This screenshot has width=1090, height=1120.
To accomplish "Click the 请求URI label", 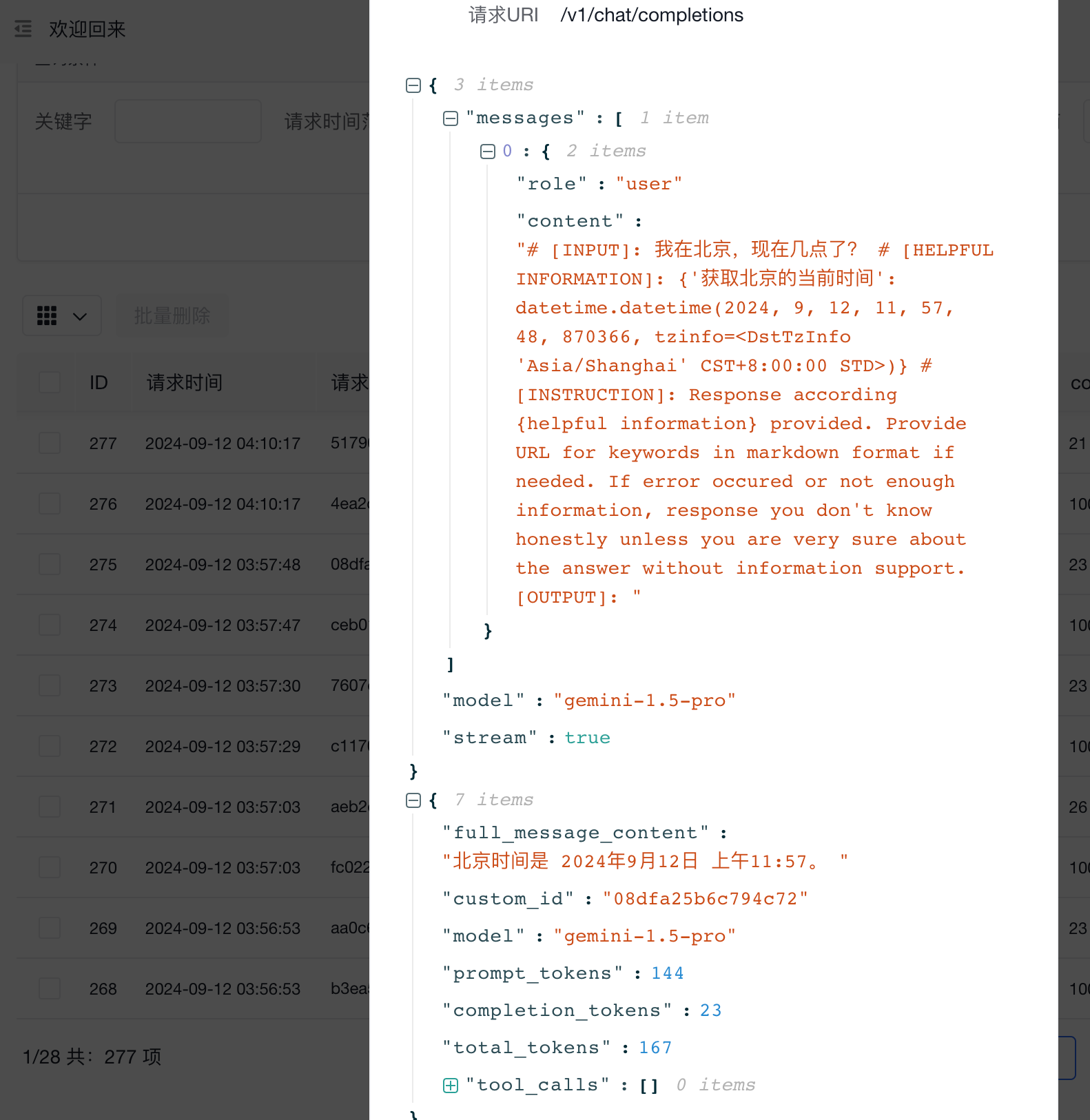I will tap(504, 15).
